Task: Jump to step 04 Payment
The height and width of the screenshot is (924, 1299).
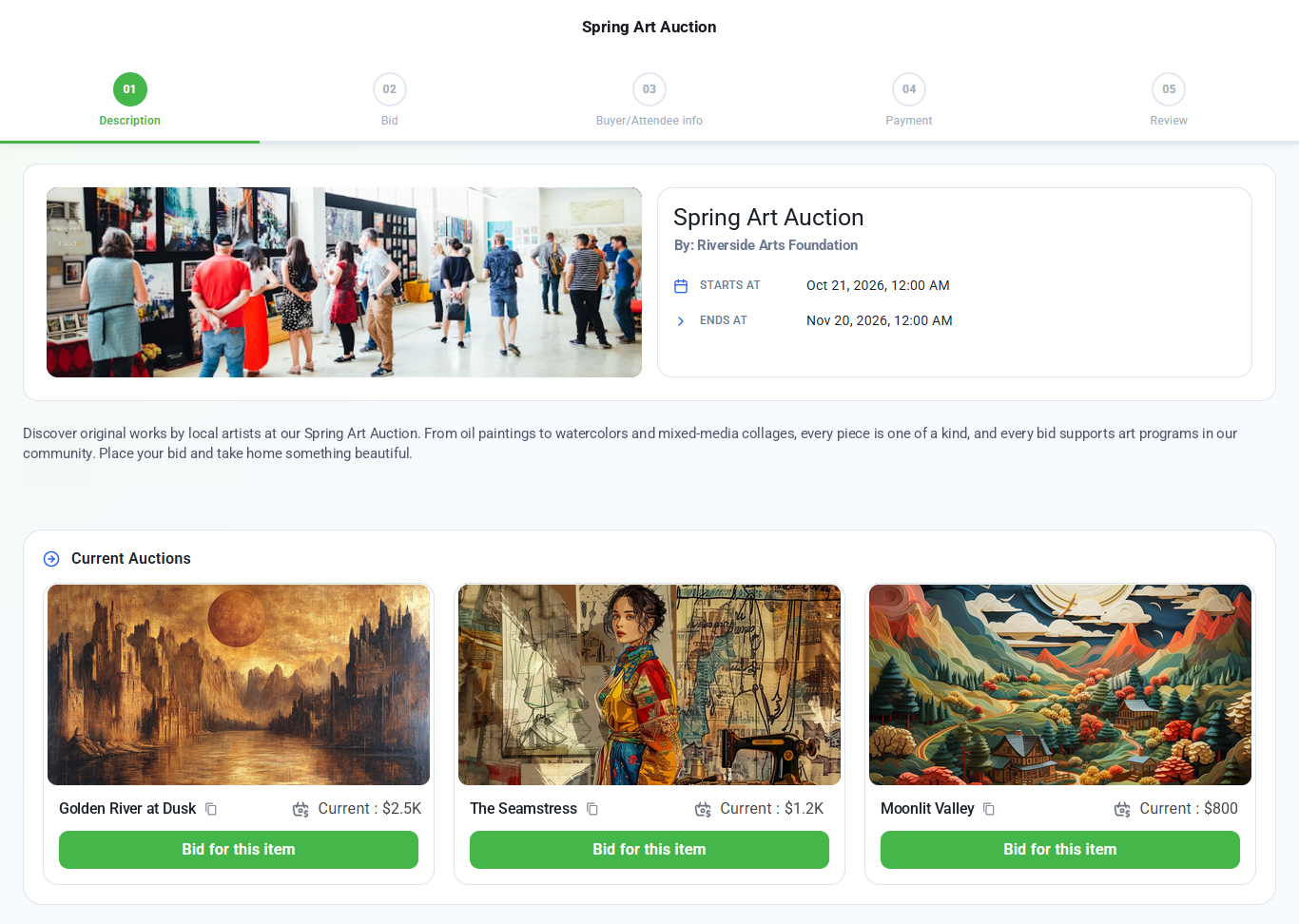Action: (909, 100)
